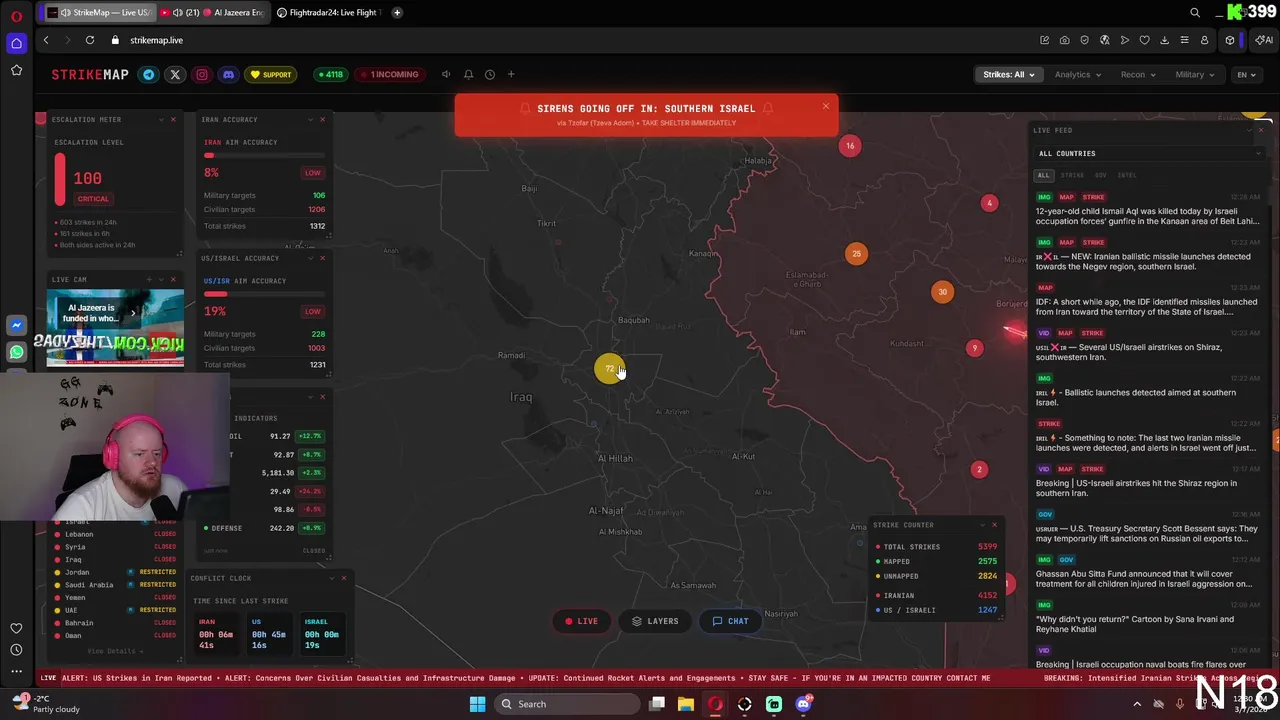Image resolution: width=1280 pixels, height=720 pixels.
Task: Collapse the Escalation Meter panel
Action: [x=161, y=119]
